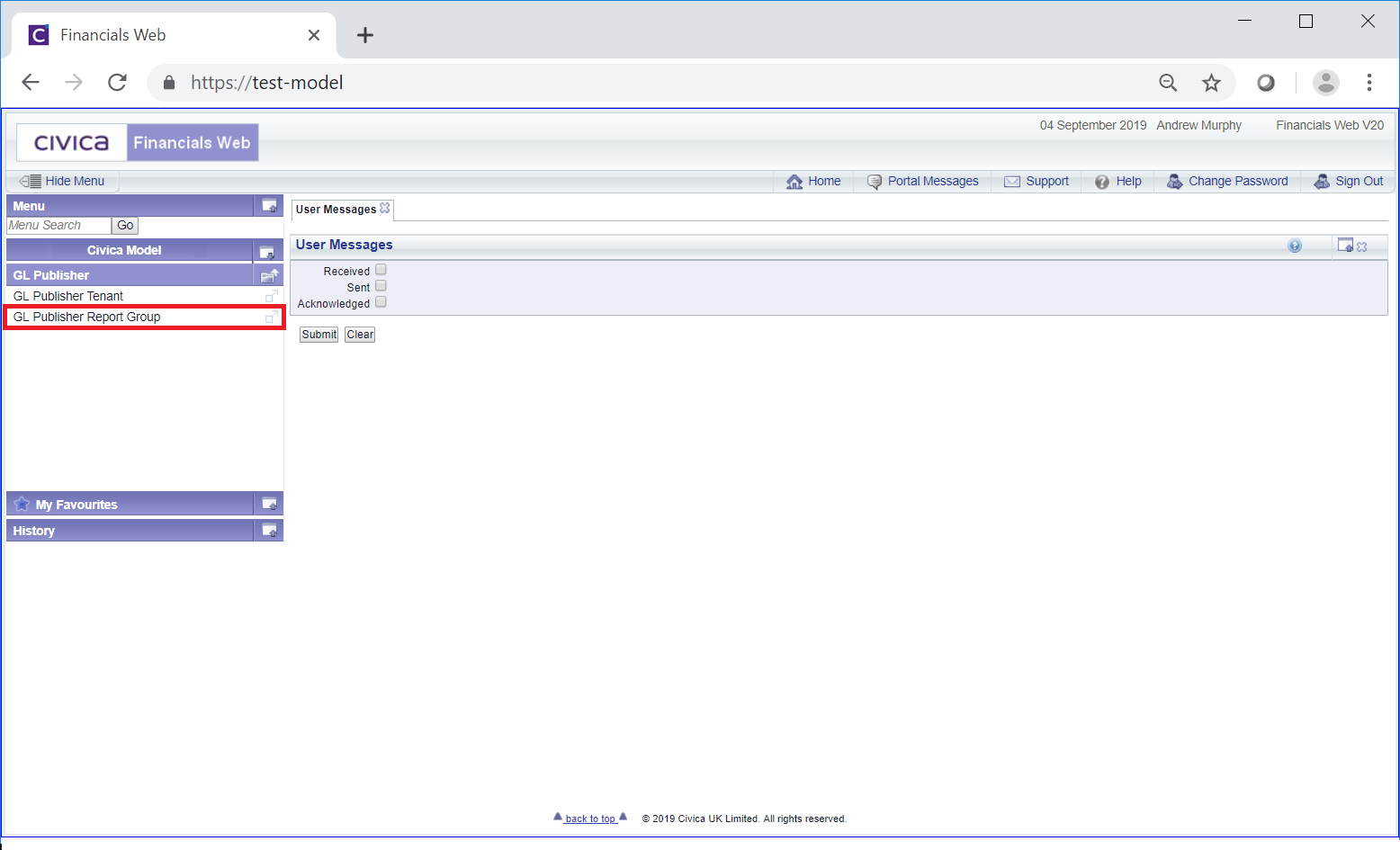Open GL Publisher Report Group in a new window icon
This screenshot has height=850, width=1400.
(271, 317)
